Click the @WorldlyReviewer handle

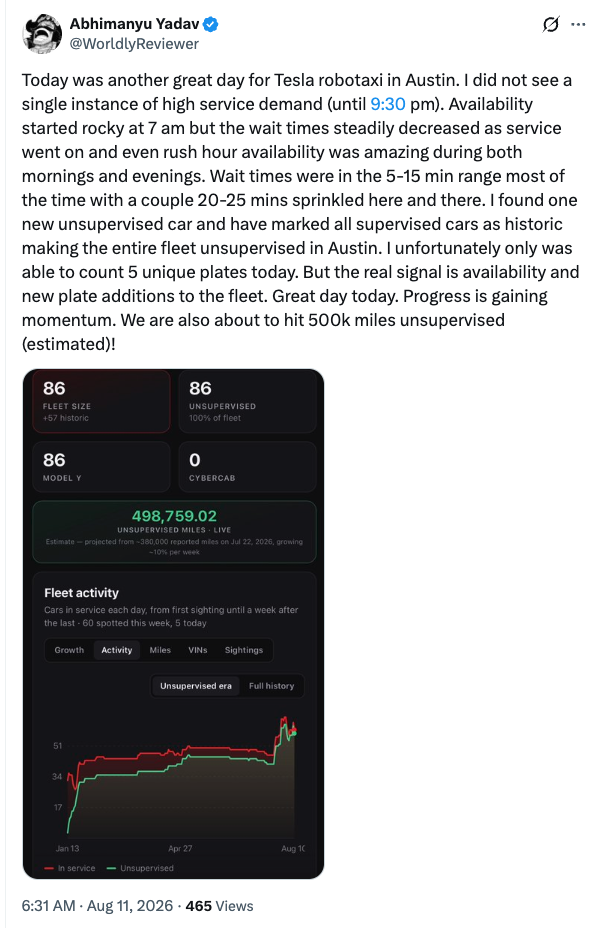coord(134,44)
